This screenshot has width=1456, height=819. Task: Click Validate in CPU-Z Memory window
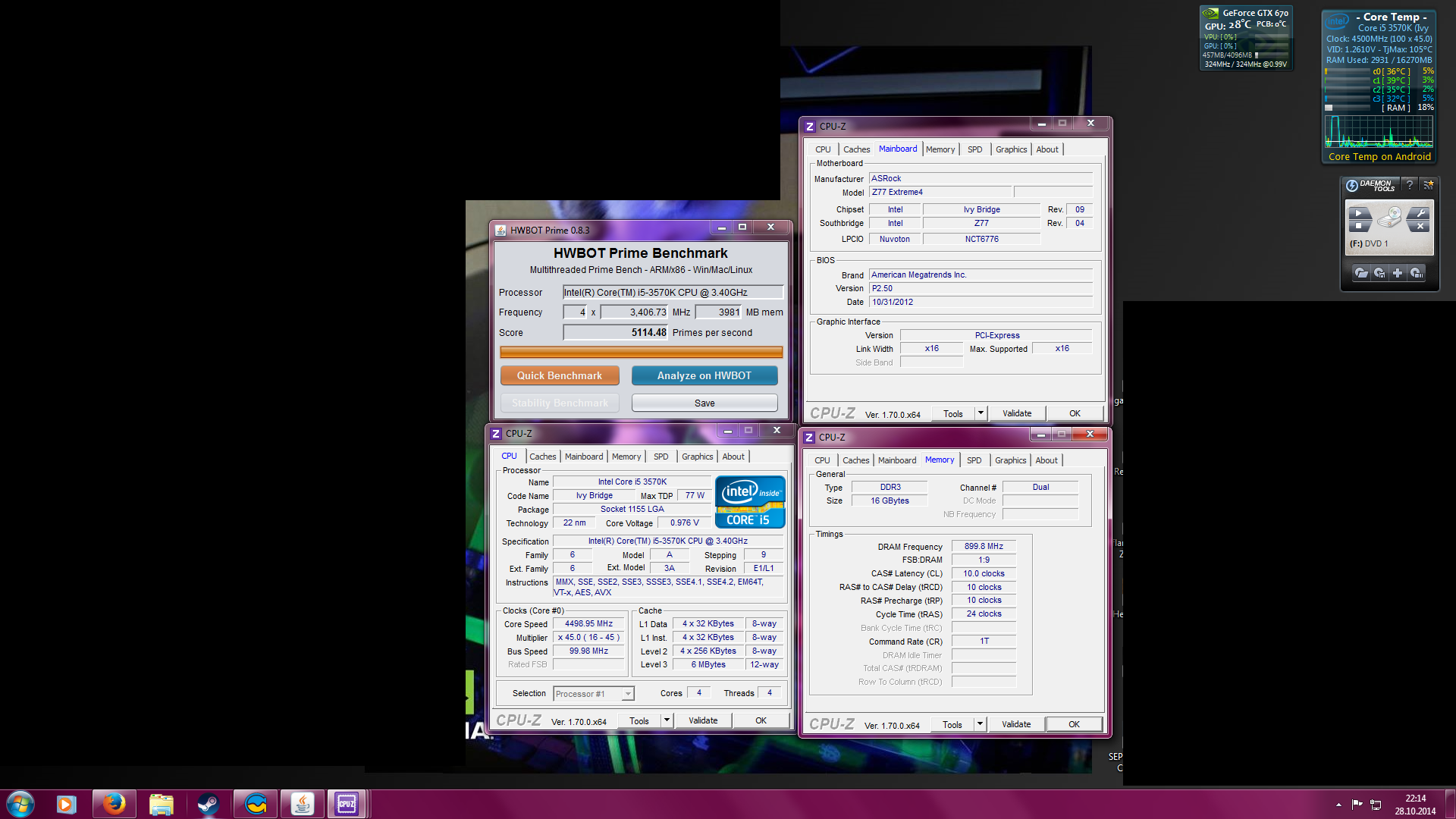(1016, 724)
